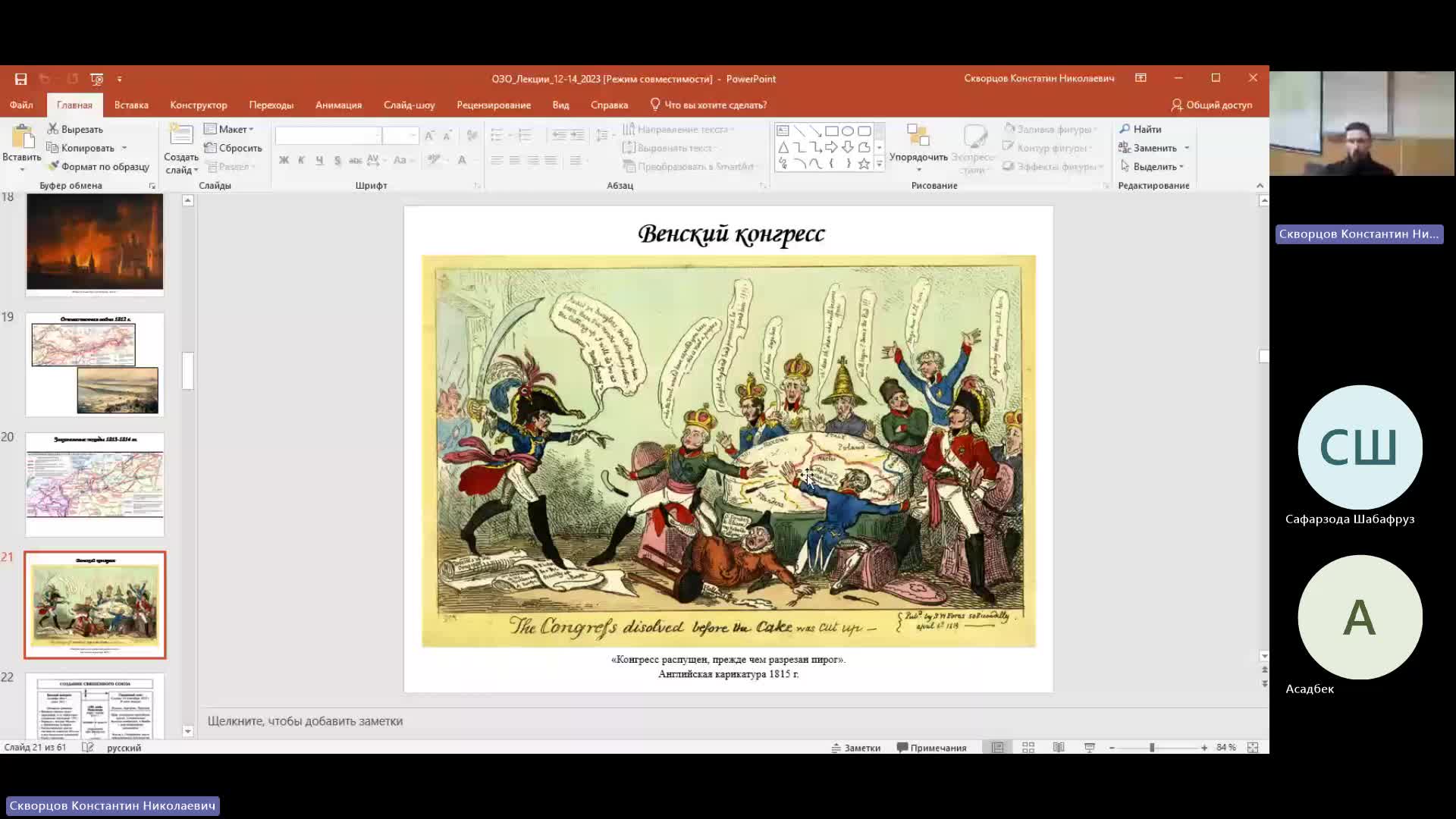Click the font name combo box
Viewport: 1456px width, 819px height.
(328, 136)
